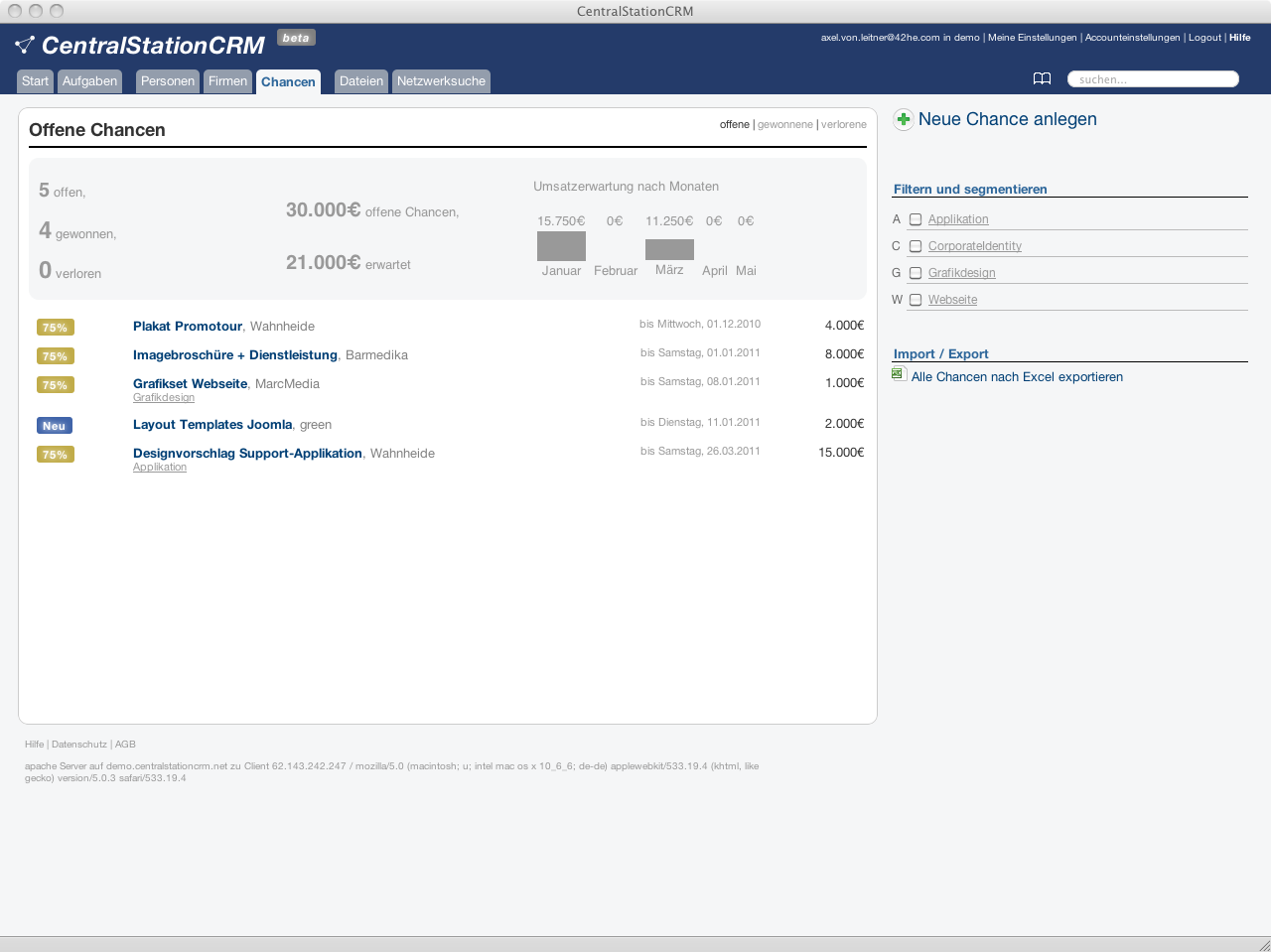Click the CentralStationCRM logo icon
The image size is (1271, 952).
[25, 45]
